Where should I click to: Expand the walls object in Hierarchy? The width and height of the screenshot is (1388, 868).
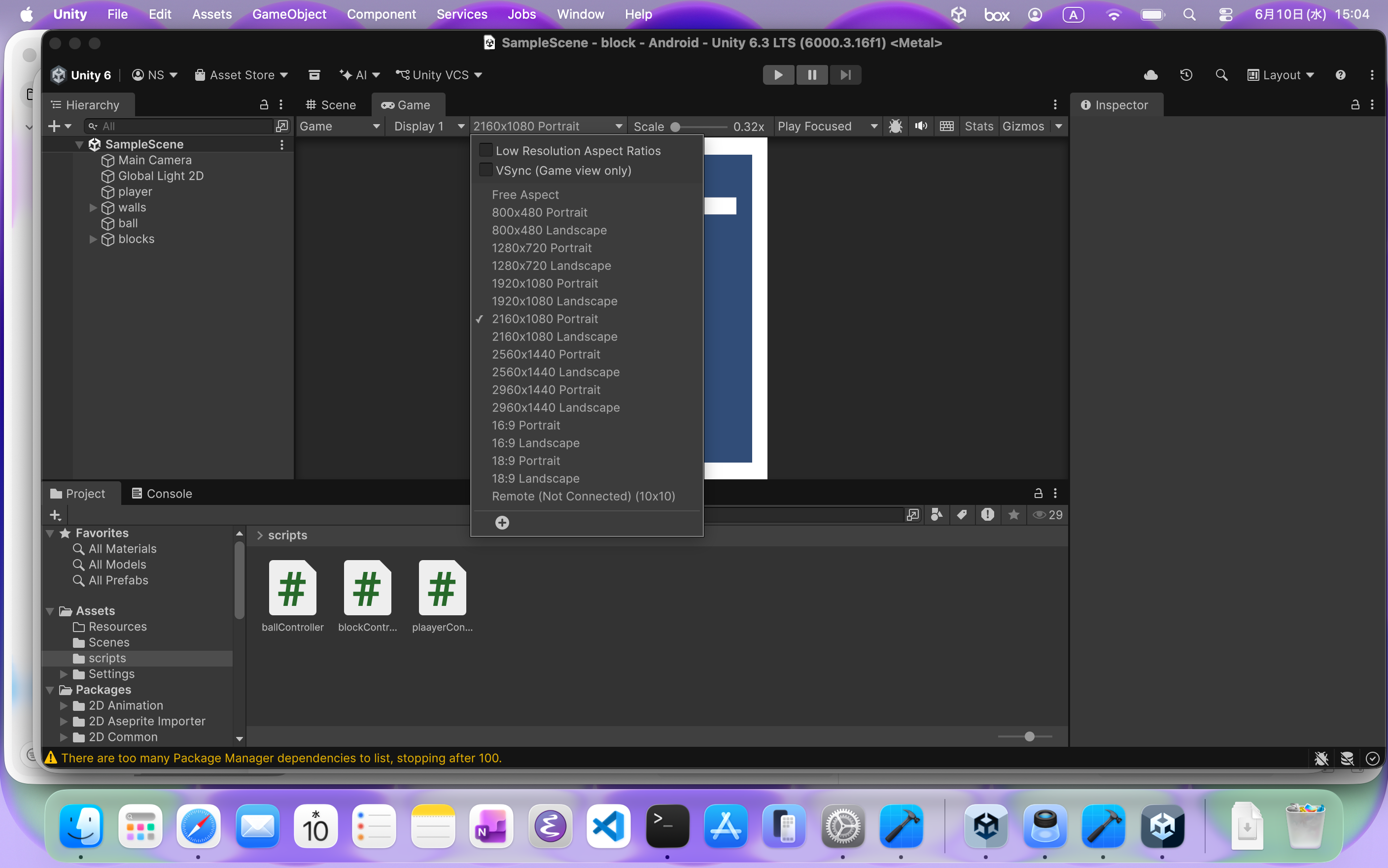pyautogui.click(x=93, y=208)
